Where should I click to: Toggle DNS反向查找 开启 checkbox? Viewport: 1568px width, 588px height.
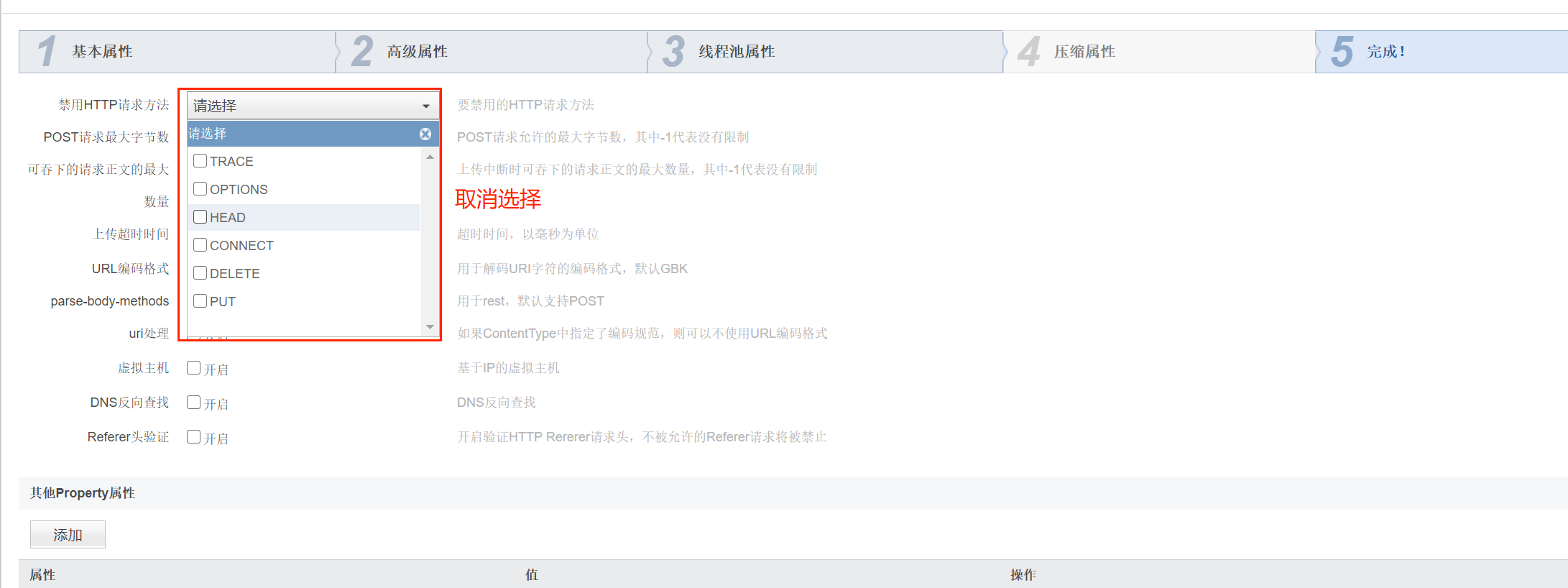click(193, 403)
